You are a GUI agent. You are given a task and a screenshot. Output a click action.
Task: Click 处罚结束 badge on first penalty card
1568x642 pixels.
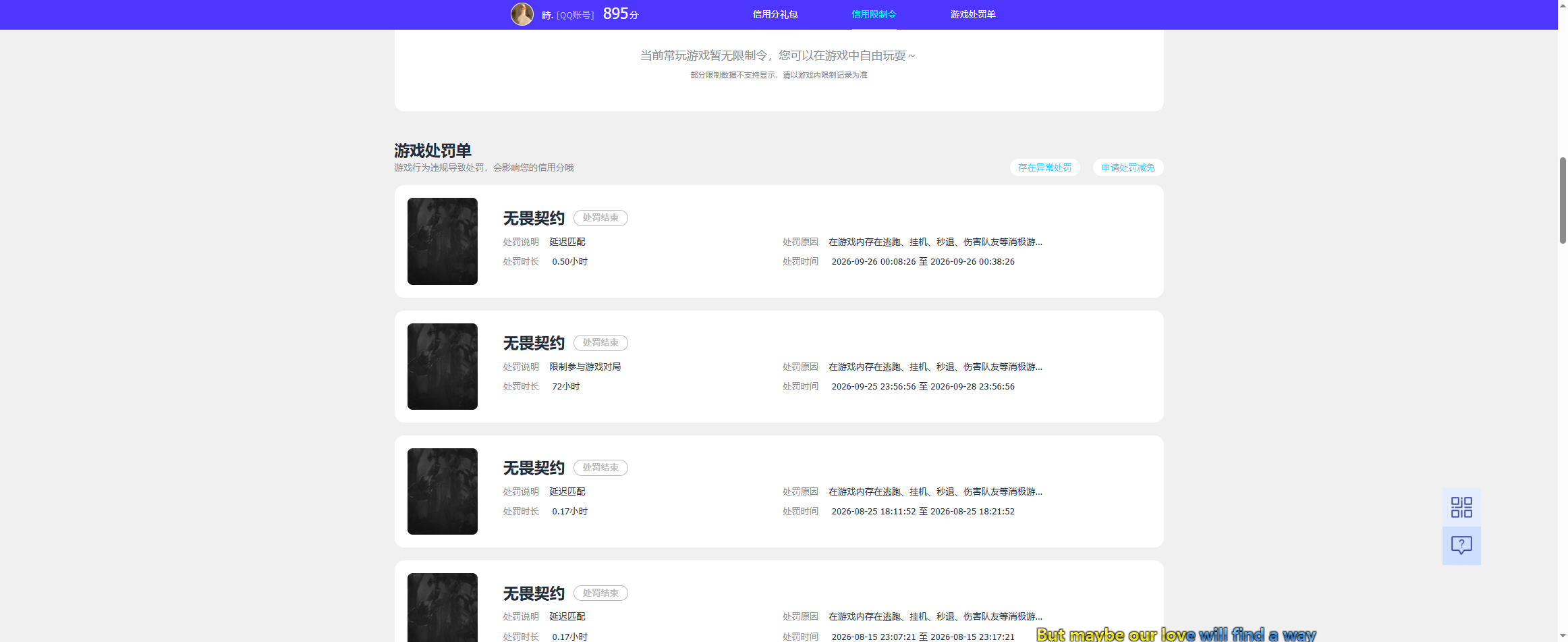click(x=600, y=218)
